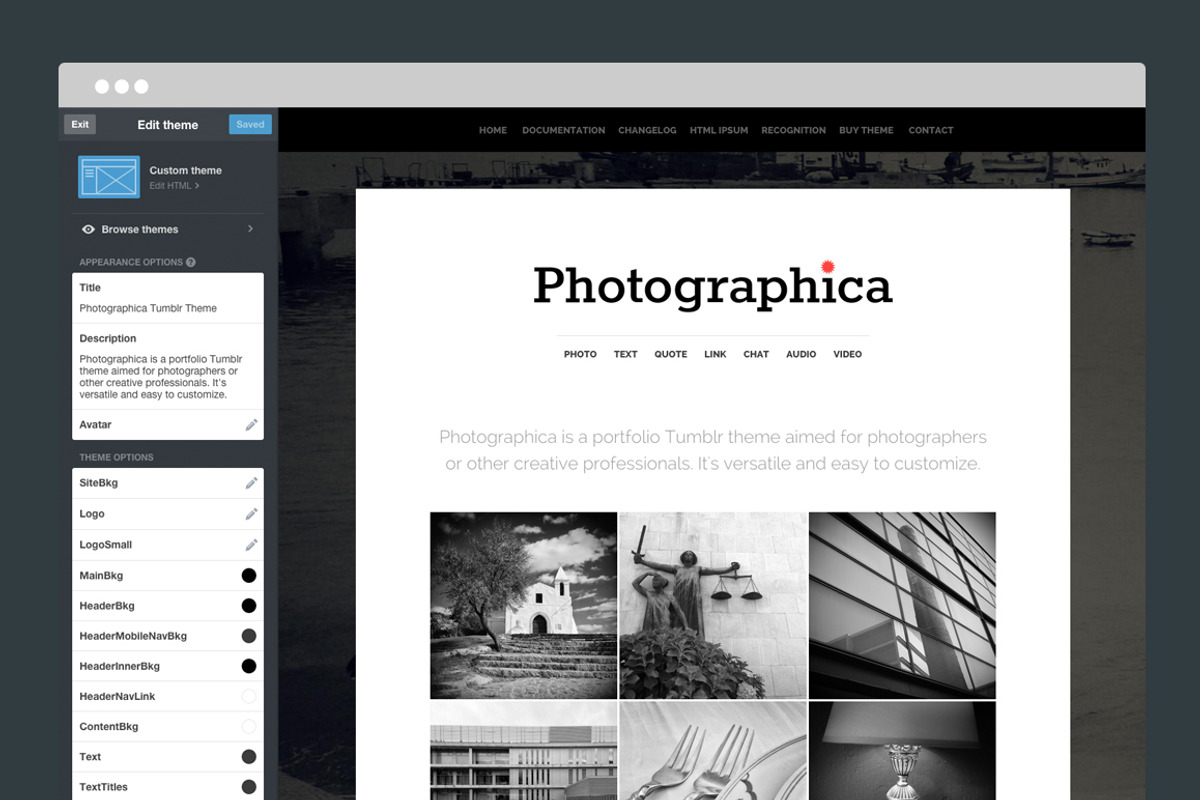Open RECOGNITION nav link
Screen dimensions: 1200x800
tap(793, 130)
